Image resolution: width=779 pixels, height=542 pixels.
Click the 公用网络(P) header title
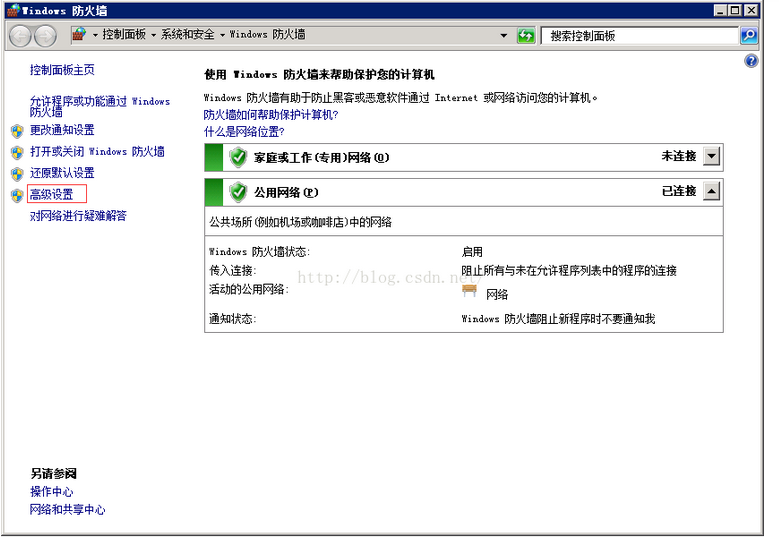[x=286, y=193]
